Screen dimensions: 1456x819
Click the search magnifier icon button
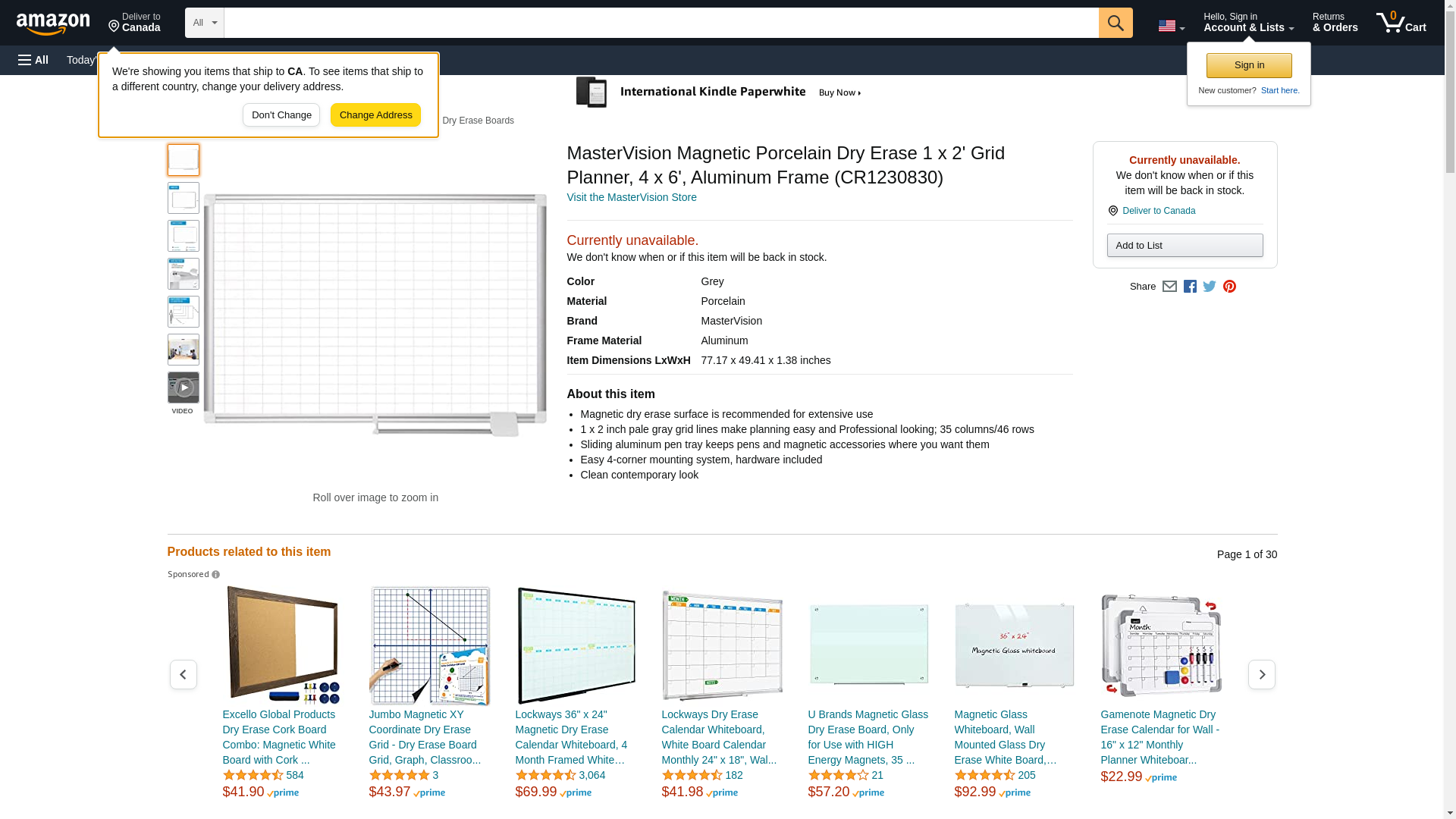coord(1115,23)
